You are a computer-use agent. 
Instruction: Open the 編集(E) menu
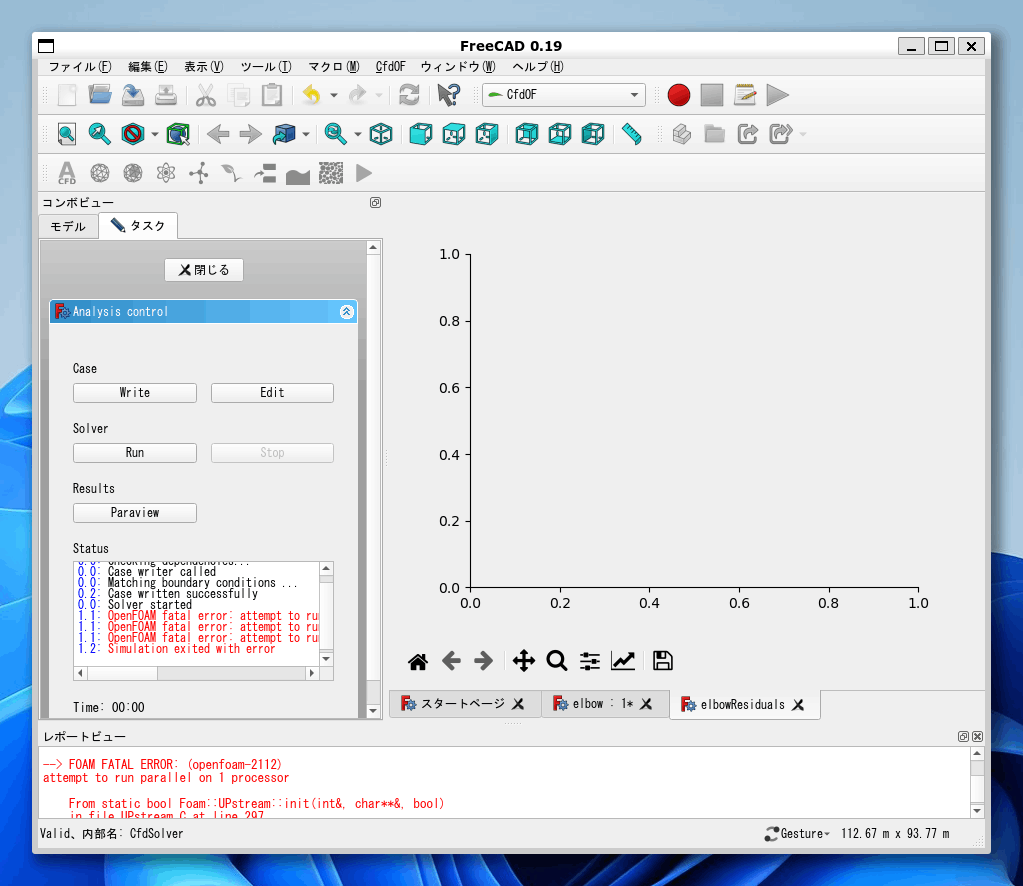(x=147, y=67)
